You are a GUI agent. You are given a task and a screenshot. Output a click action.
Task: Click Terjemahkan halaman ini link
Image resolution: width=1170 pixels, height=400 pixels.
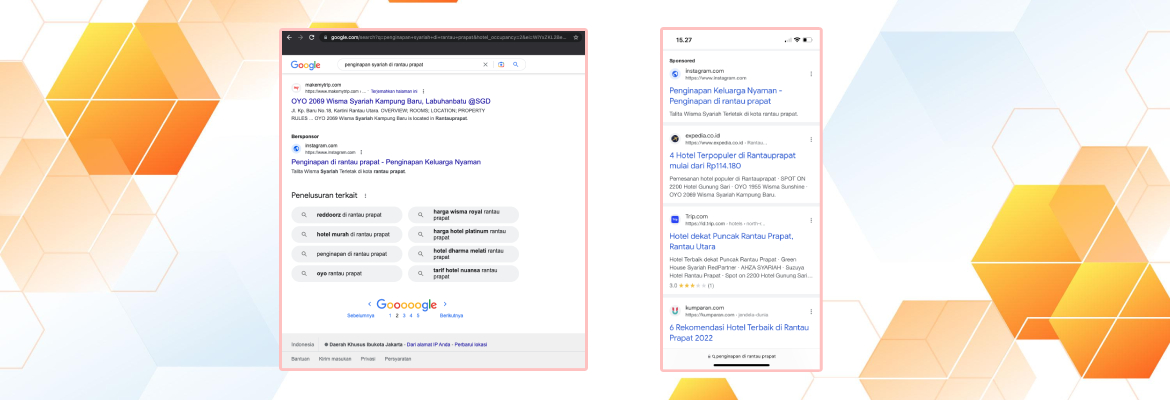tap(394, 91)
